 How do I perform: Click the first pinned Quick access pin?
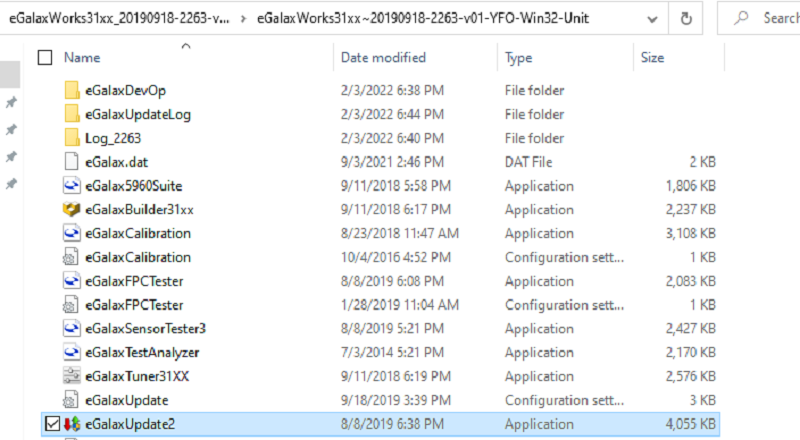[11, 103]
